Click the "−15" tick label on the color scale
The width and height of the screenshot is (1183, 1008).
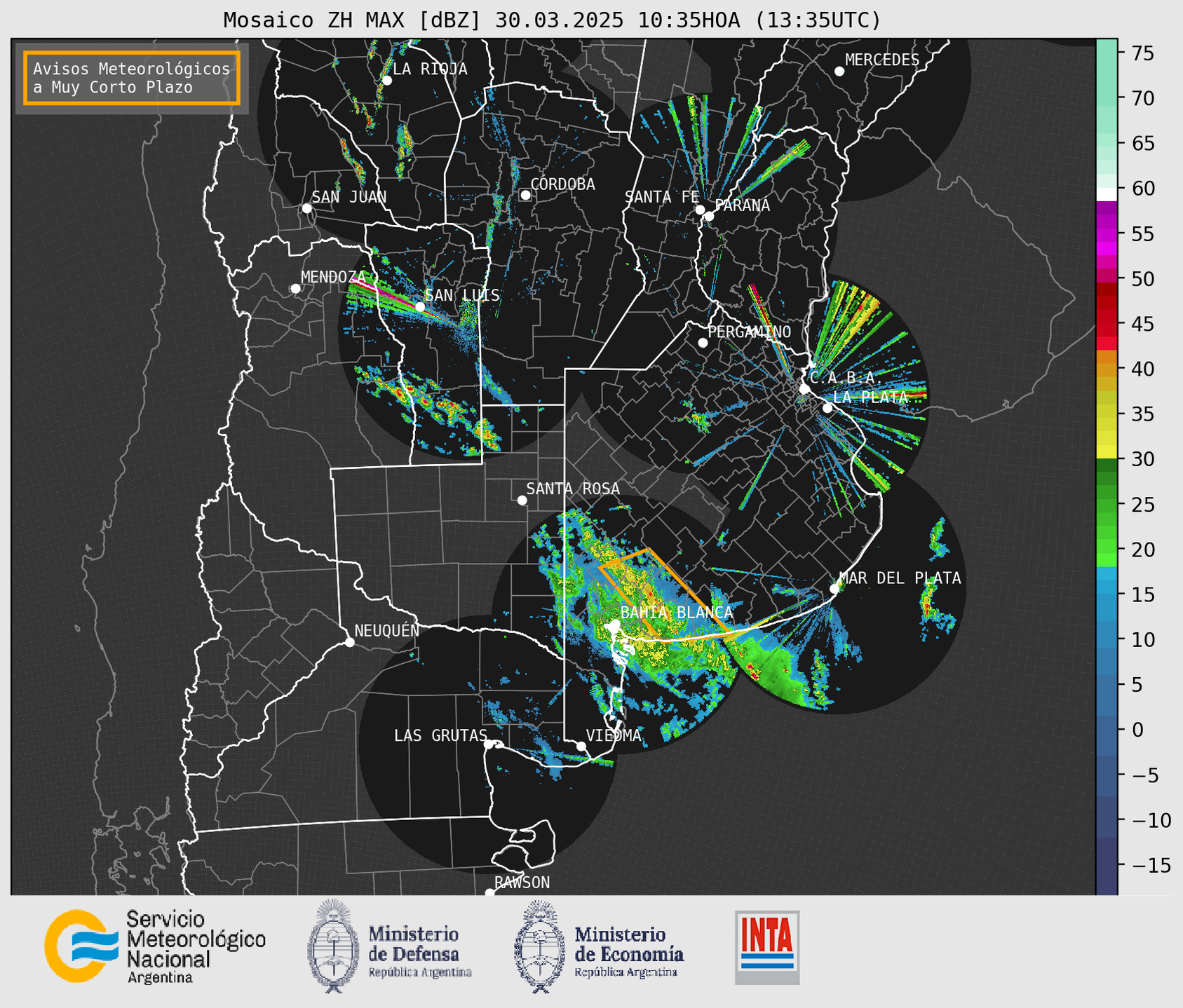[x=1151, y=865]
